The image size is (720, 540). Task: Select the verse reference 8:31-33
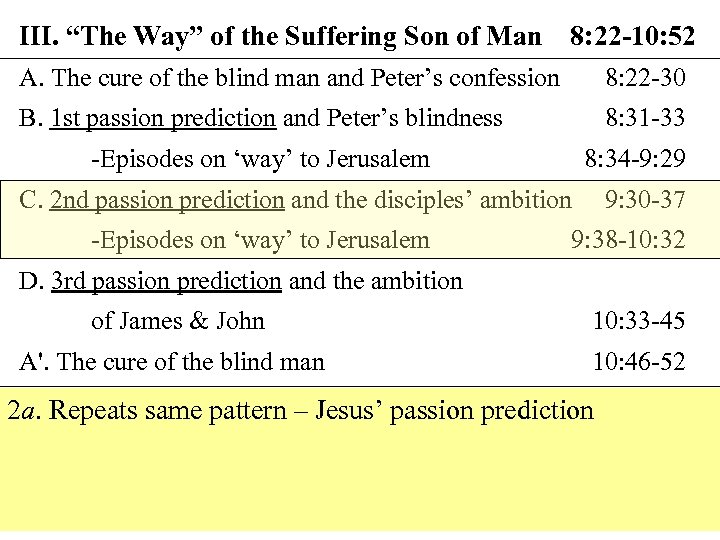(645, 118)
